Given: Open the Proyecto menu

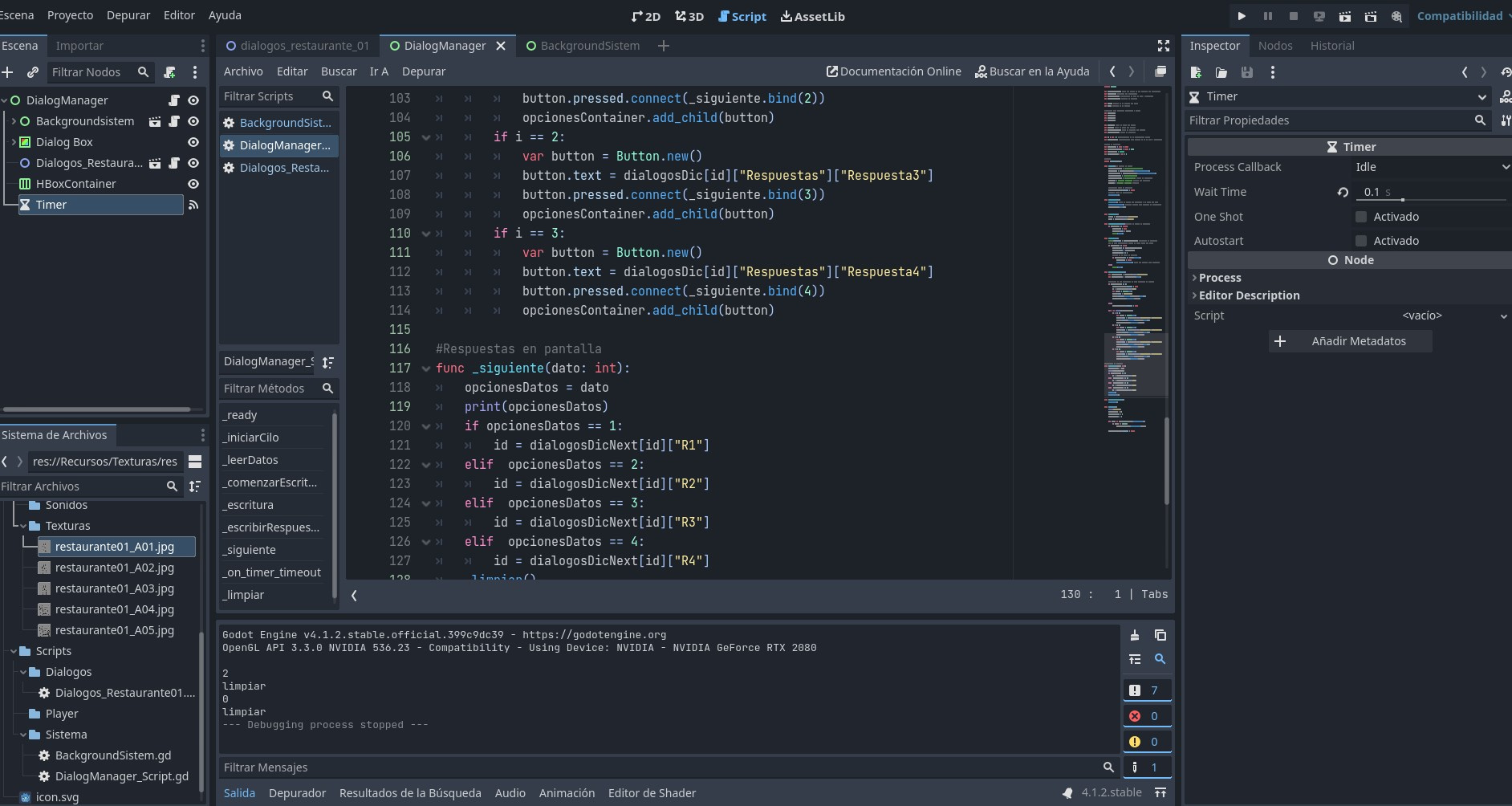Looking at the screenshot, I should click(70, 15).
